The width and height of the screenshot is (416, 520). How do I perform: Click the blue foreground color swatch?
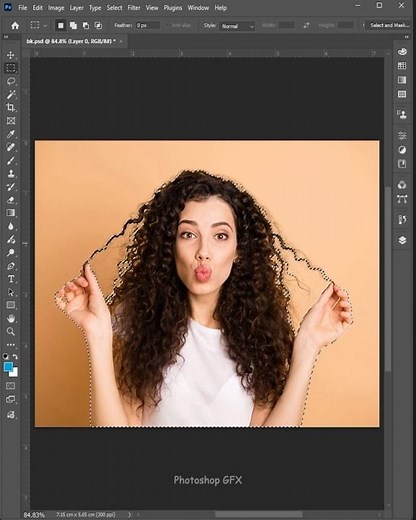(x=8, y=367)
